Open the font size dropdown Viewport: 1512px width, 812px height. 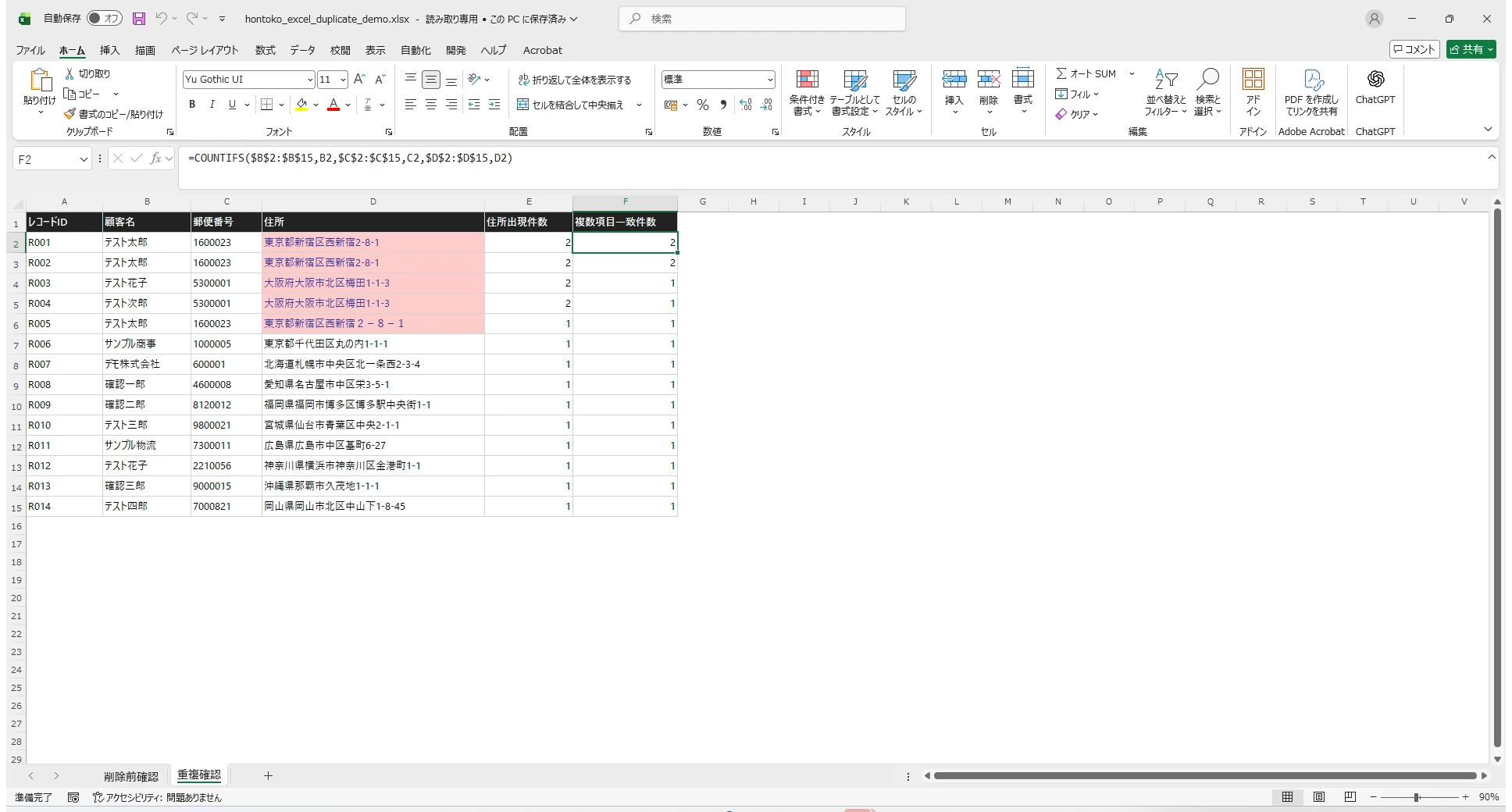[343, 80]
